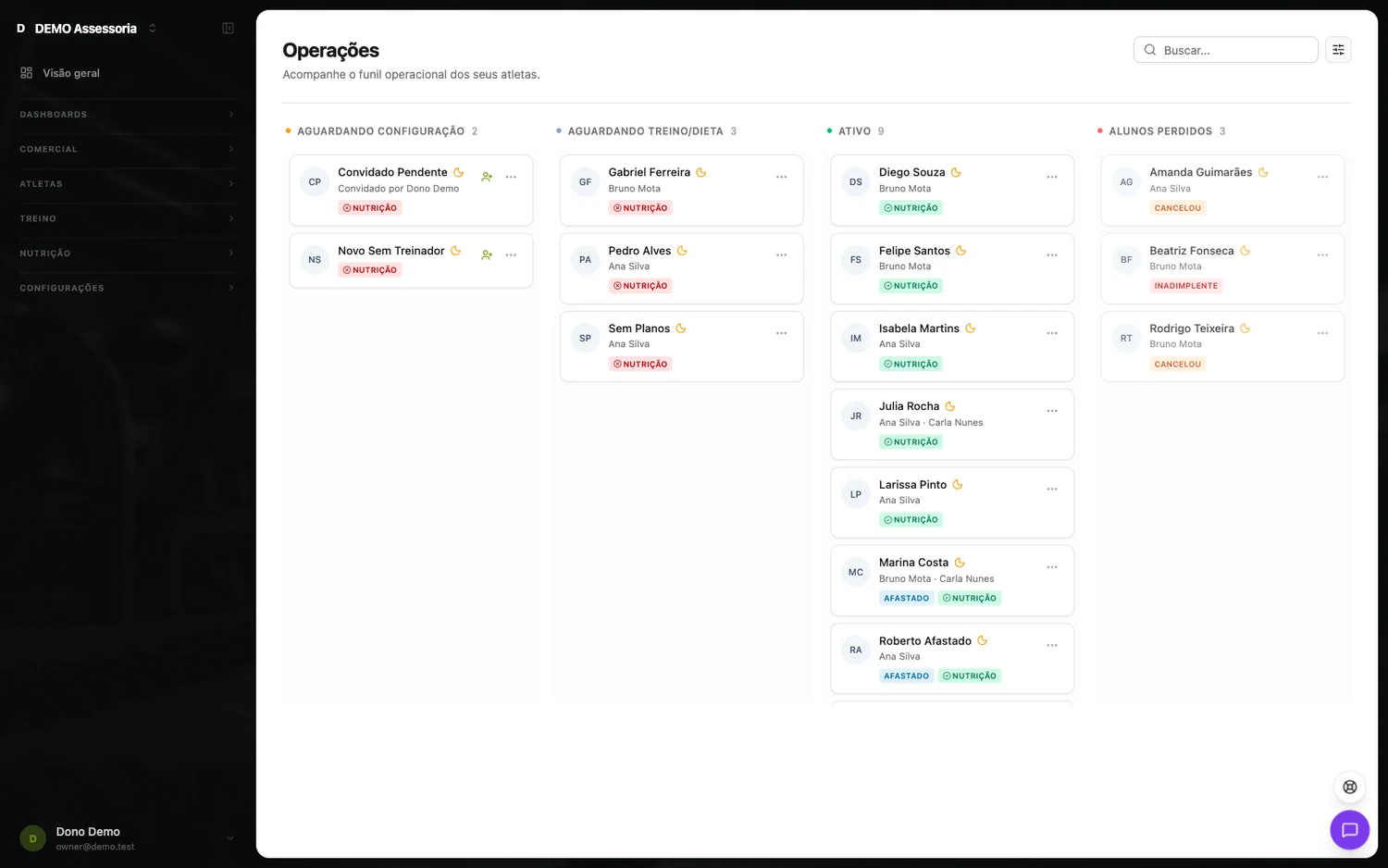Open the DEMO Assessoria workspace switcher
The width and height of the screenshot is (1388, 868).
[86, 29]
